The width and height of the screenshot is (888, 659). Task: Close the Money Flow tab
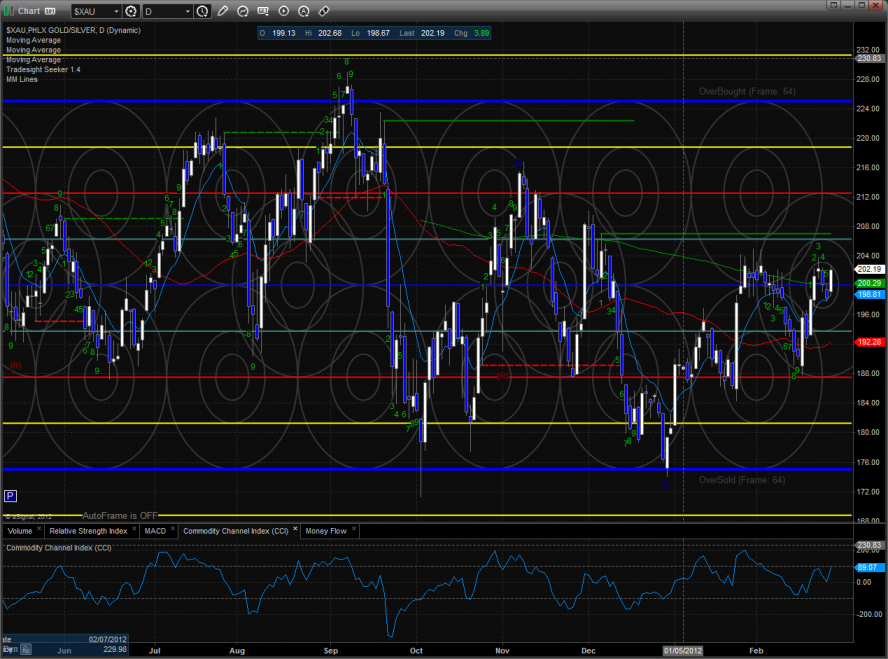point(354,528)
